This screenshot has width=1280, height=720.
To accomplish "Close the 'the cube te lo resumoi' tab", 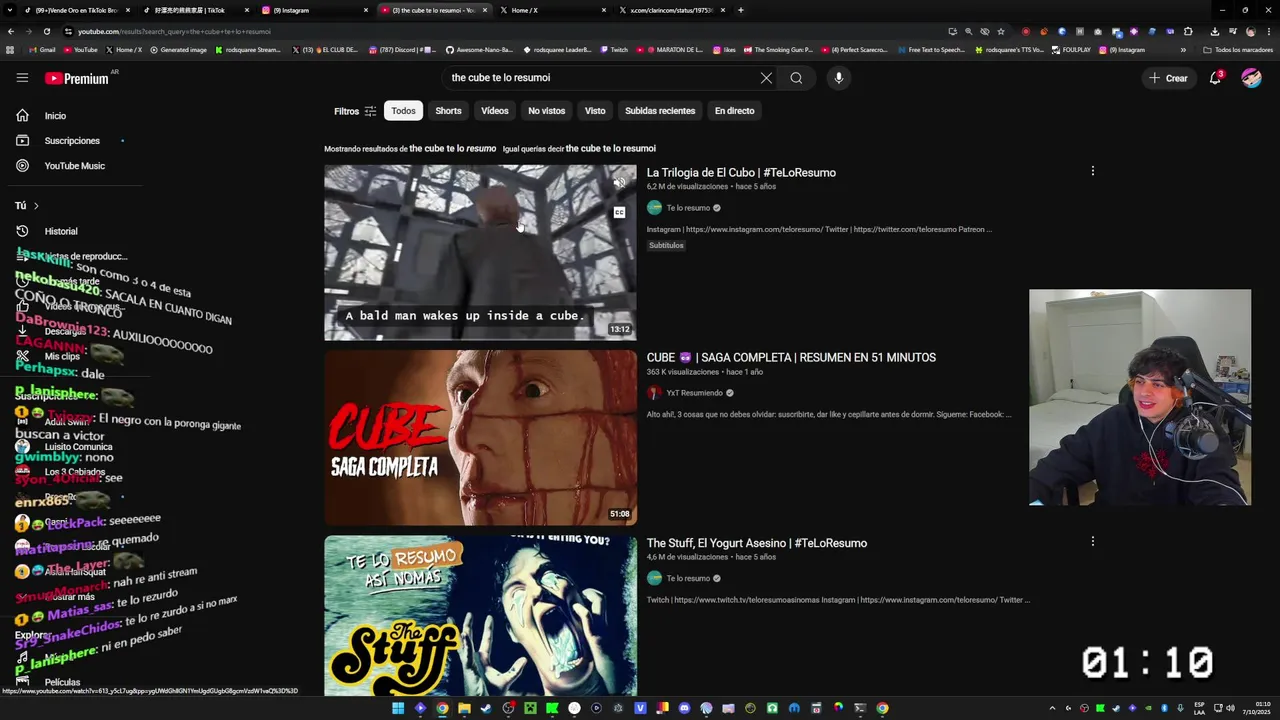I will [x=485, y=10].
